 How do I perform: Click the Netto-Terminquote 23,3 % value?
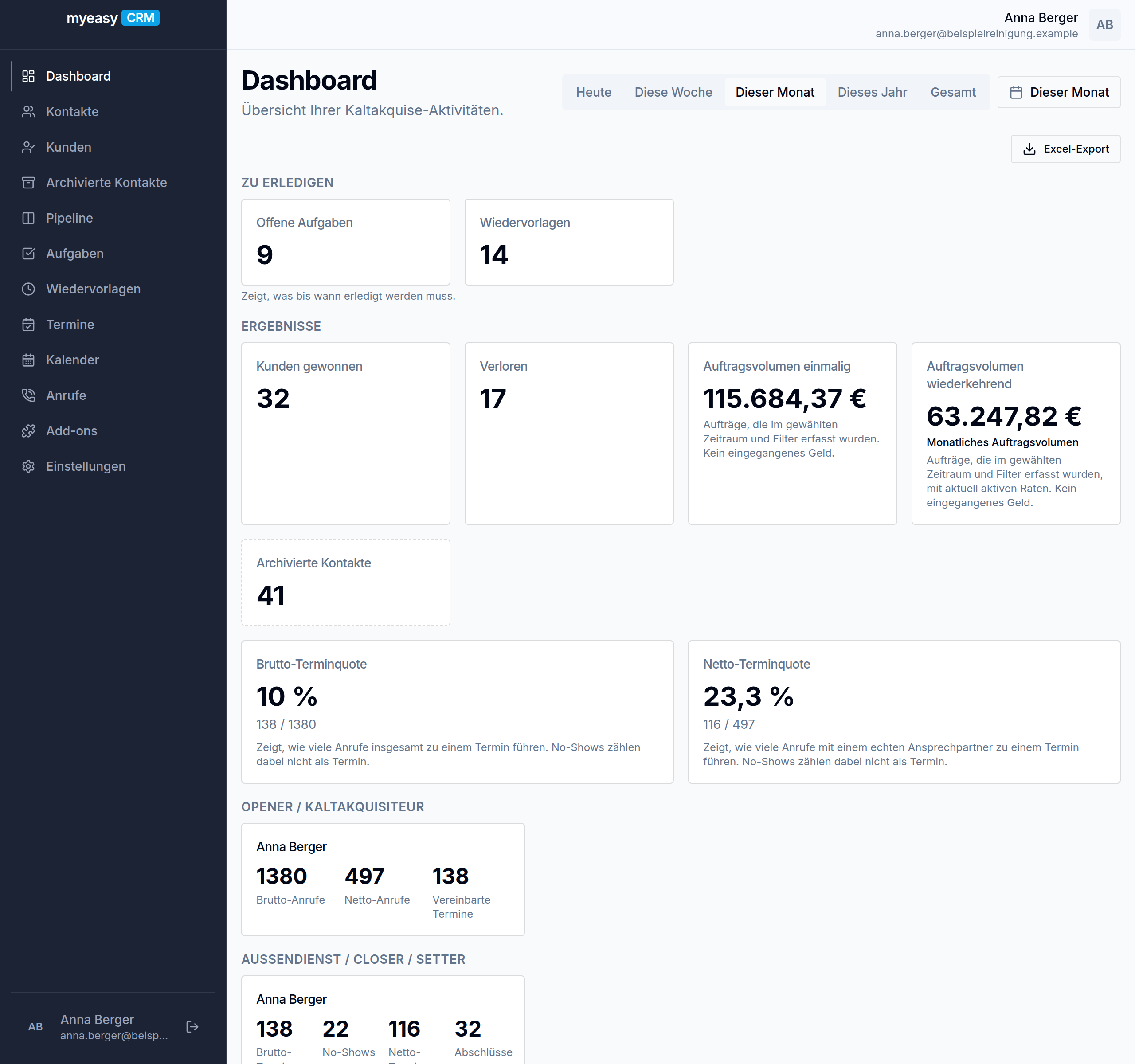(x=748, y=696)
